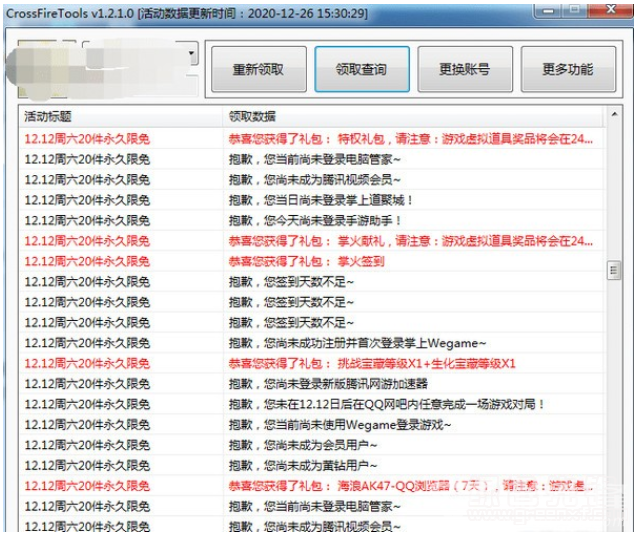Select row about QQ网吧 game match
Screen dimensions: 637x535
[x=312, y=404]
